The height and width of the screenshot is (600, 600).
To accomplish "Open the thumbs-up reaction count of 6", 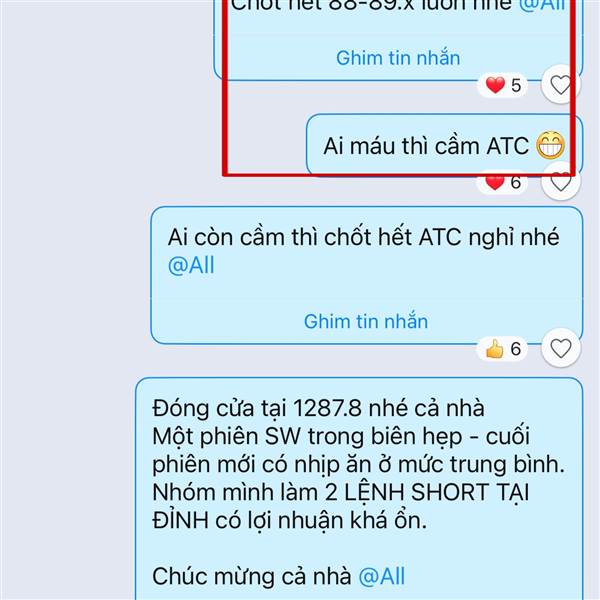I will click(503, 349).
